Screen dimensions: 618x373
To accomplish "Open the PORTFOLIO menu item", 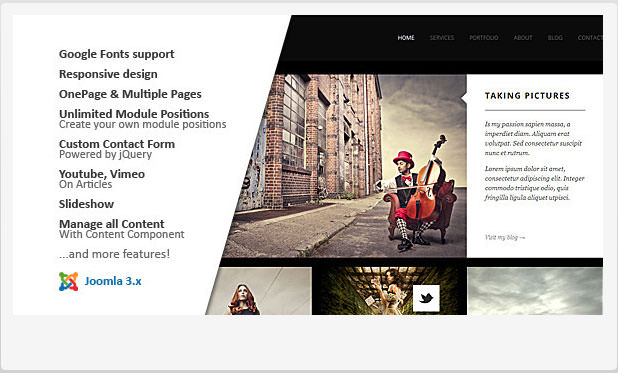I will tap(484, 38).
